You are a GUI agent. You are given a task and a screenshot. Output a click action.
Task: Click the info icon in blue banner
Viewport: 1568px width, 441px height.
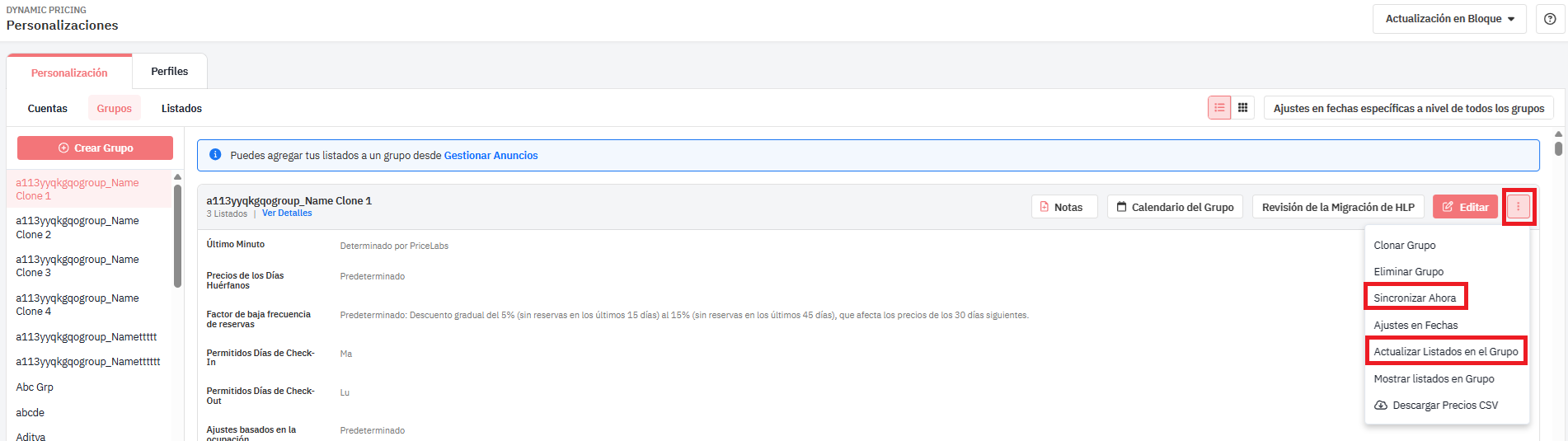point(215,155)
